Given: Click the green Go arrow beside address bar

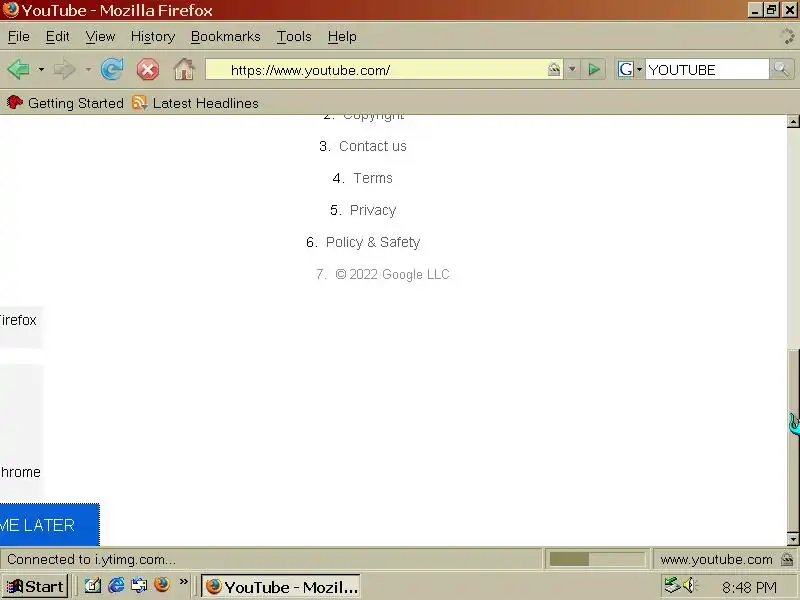Looking at the screenshot, I should [x=593, y=69].
